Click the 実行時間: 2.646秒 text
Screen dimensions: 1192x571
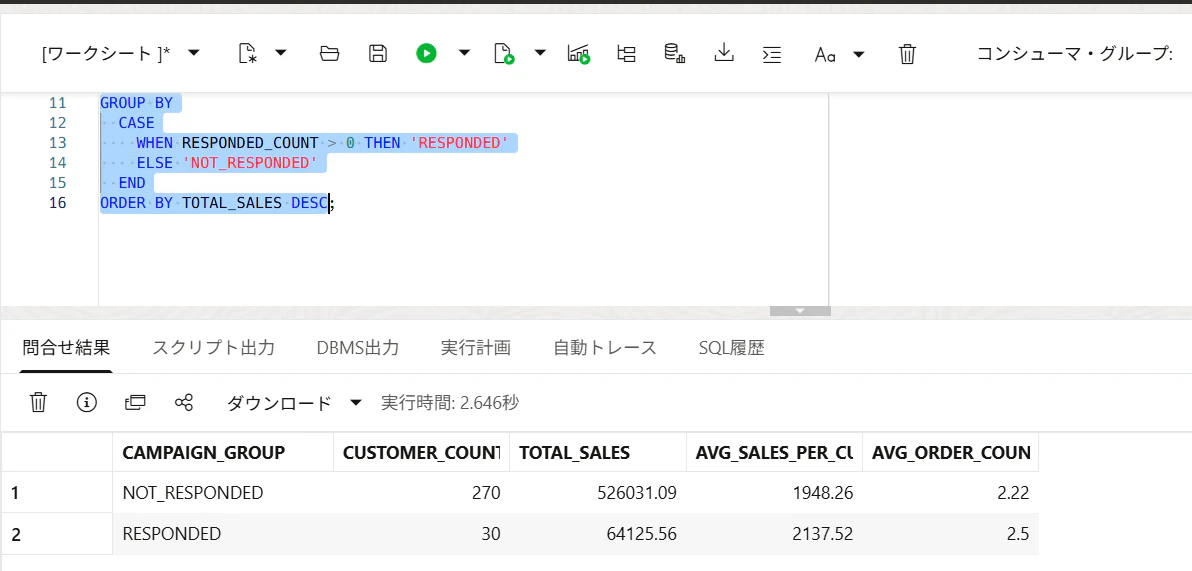coord(450,402)
